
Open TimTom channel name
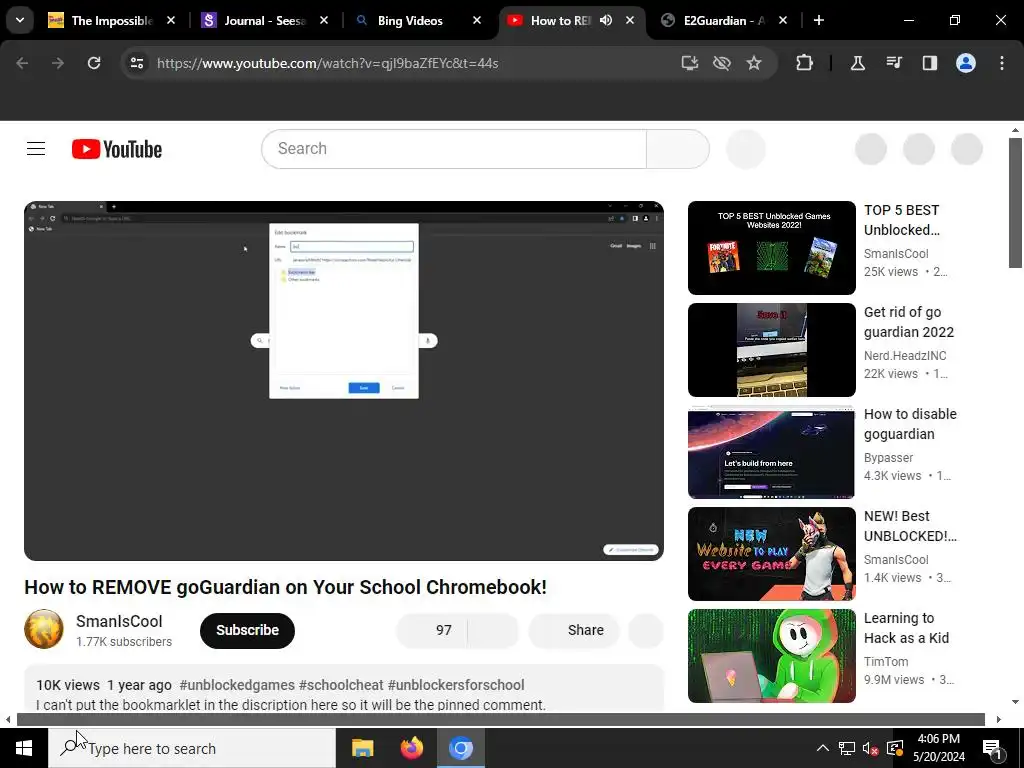886,662
